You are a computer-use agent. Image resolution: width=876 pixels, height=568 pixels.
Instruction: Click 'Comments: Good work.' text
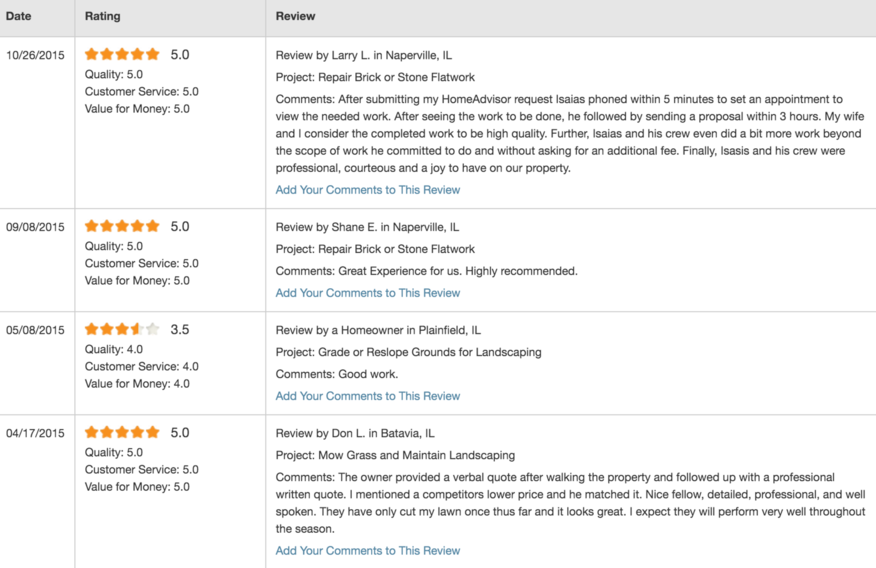(x=337, y=374)
